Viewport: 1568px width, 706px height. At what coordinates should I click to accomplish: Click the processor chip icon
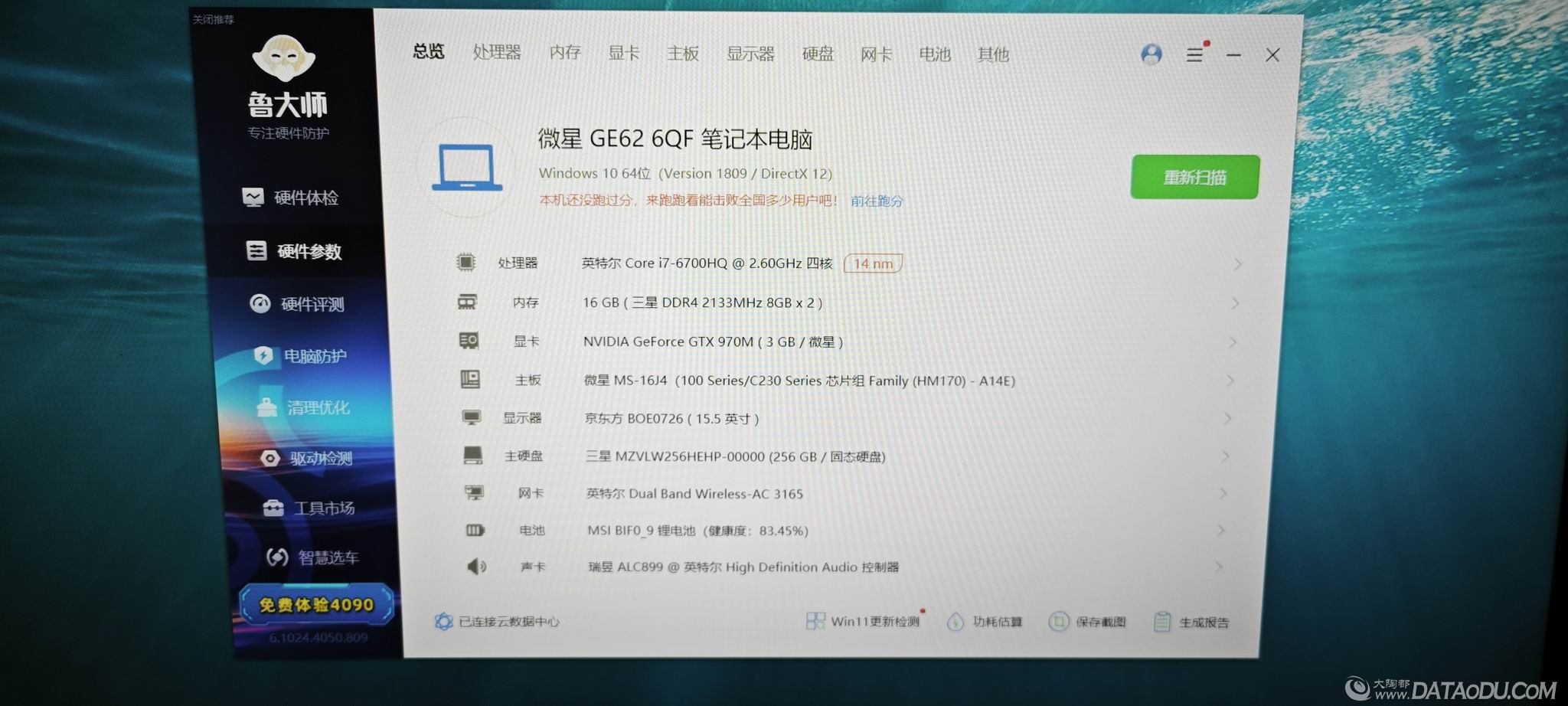point(465,262)
